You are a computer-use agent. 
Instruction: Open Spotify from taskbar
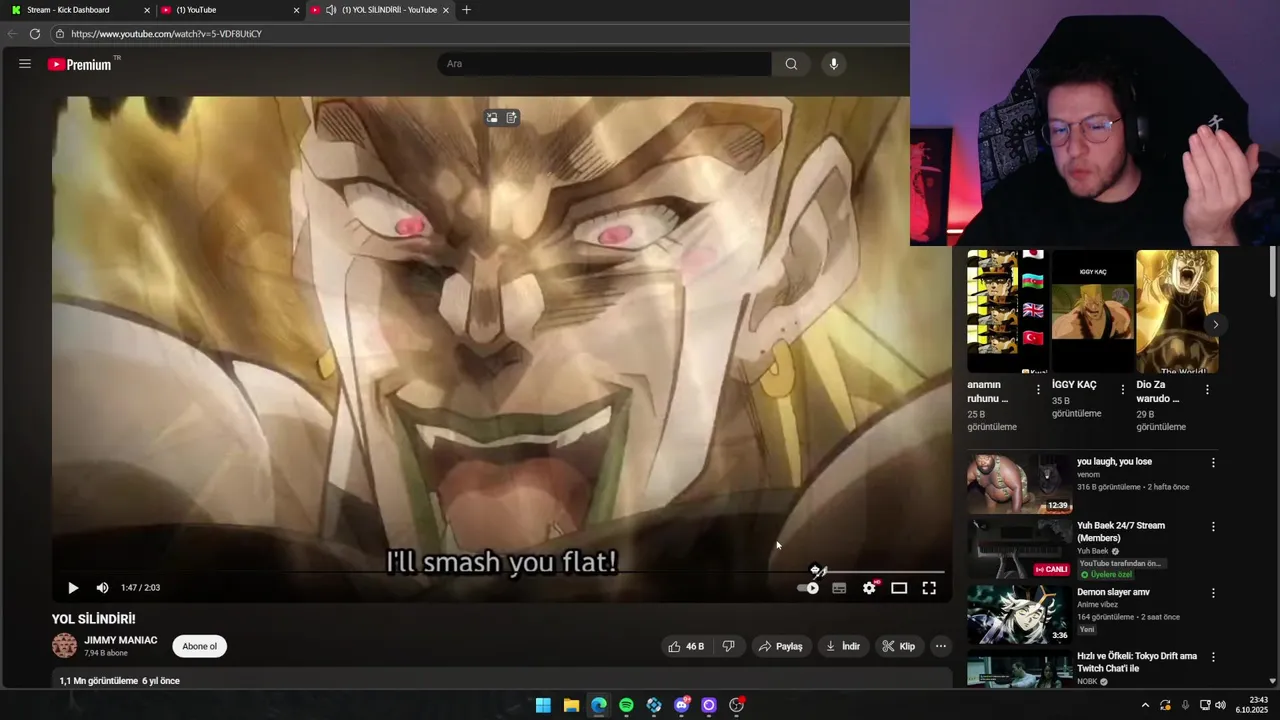pos(626,705)
